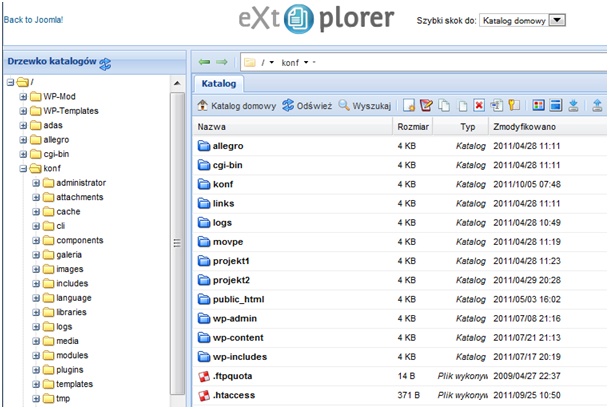
Task: Collapse the root / tree node
Action: coord(10,82)
